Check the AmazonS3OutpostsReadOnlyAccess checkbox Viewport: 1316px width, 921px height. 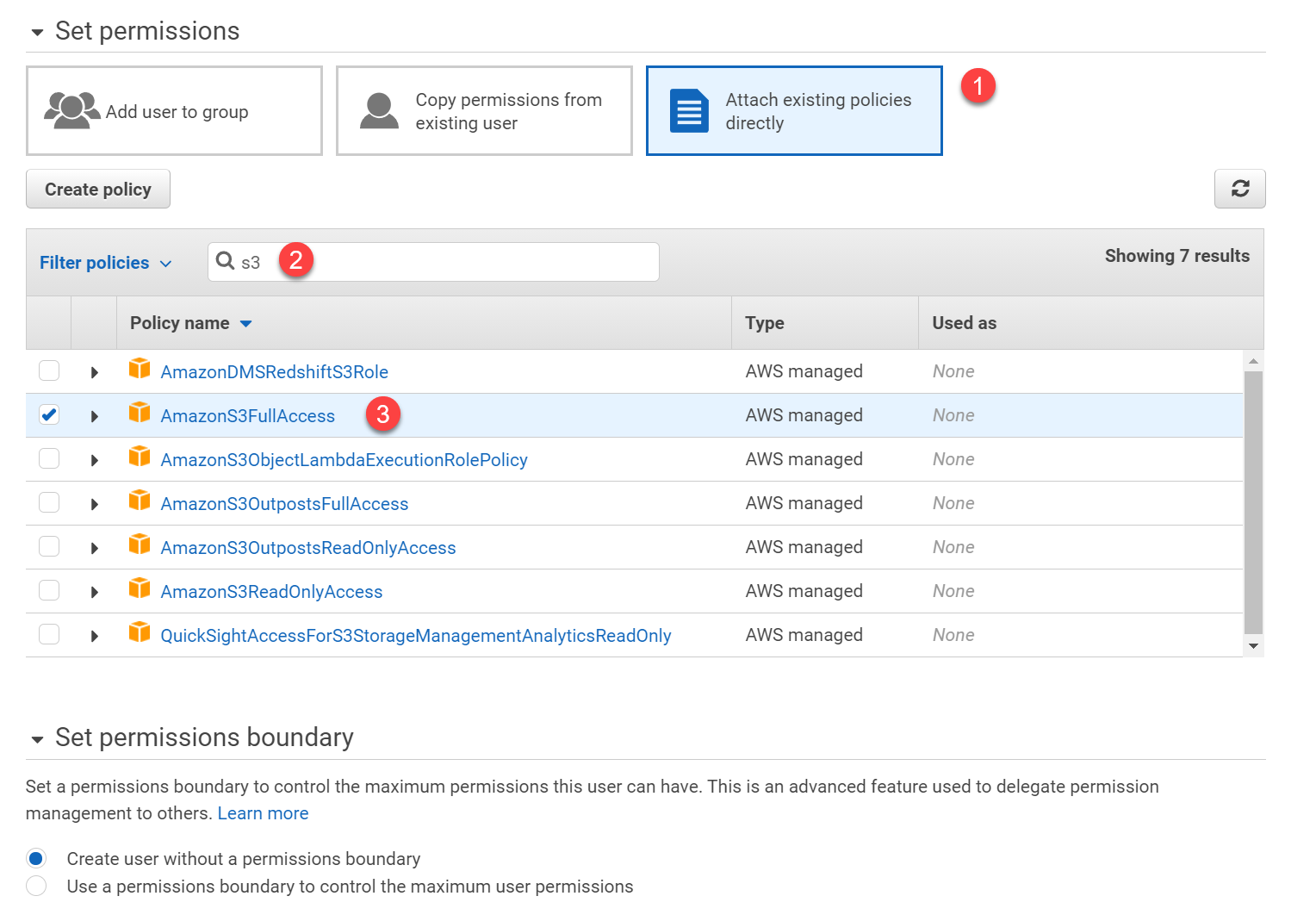tap(49, 546)
